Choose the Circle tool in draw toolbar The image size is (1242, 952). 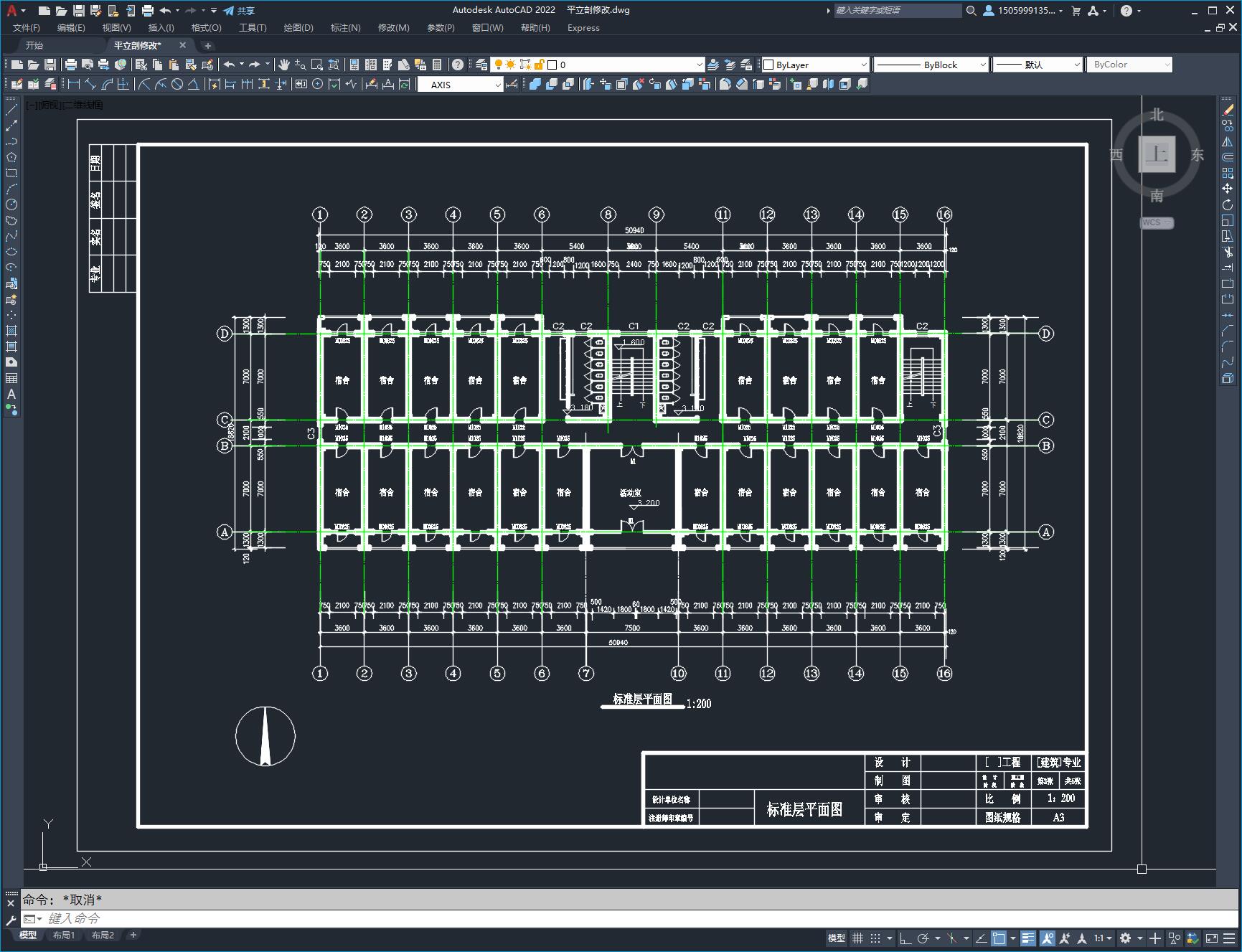point(11,204)
